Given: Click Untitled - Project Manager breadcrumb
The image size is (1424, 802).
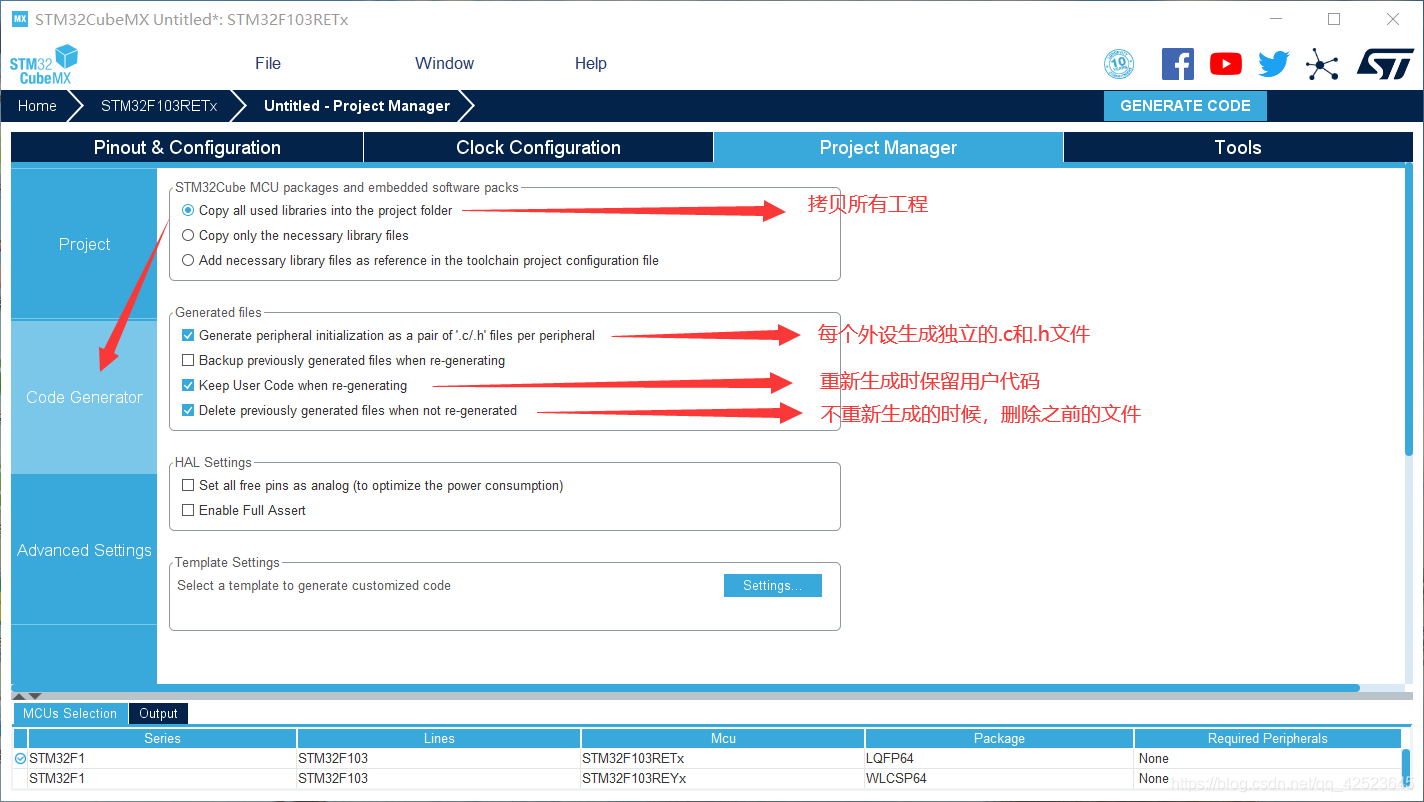Looking at the screenshot, I should (357, 106).
